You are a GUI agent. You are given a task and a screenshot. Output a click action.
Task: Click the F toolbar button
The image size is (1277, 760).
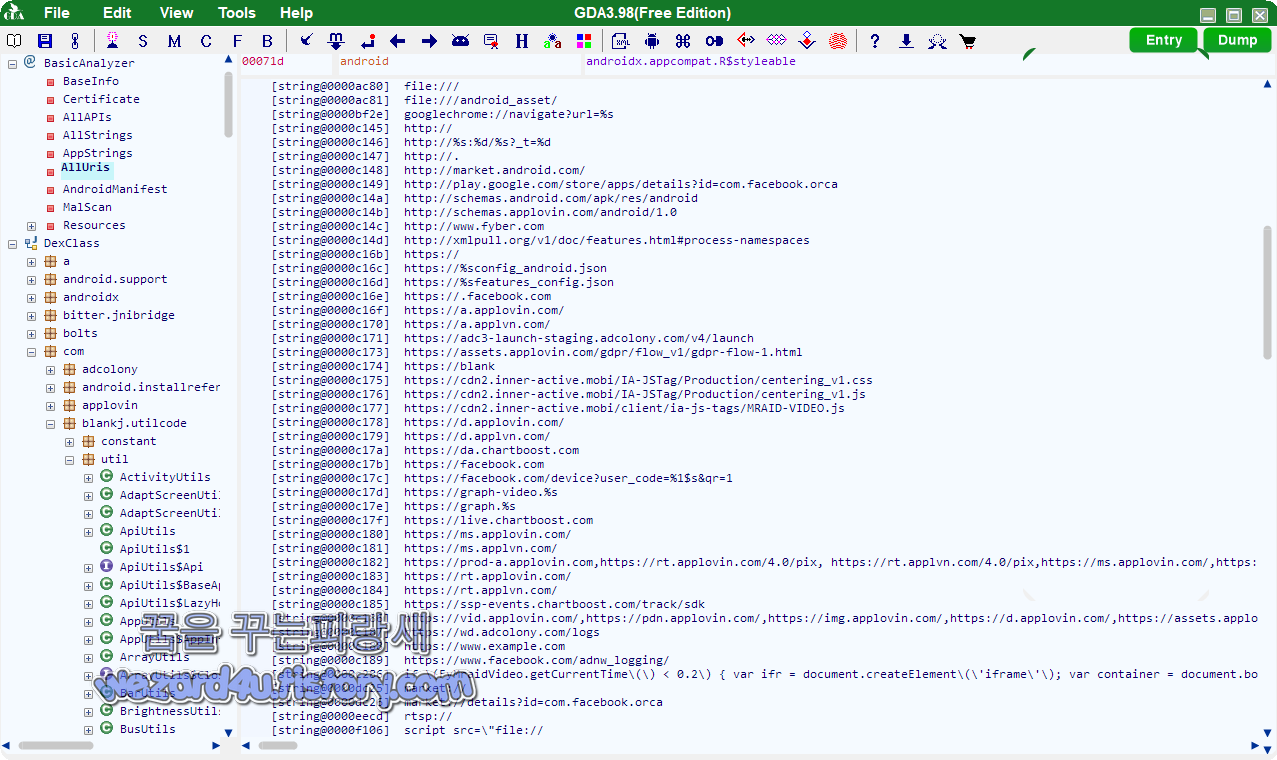coord(237,41)
